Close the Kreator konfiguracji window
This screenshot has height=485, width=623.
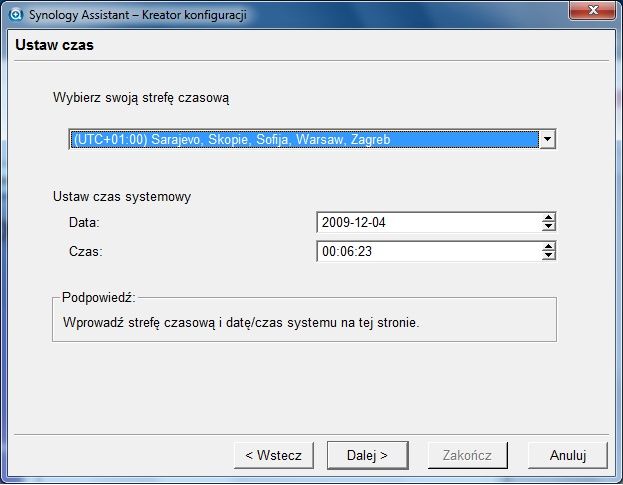592,10
